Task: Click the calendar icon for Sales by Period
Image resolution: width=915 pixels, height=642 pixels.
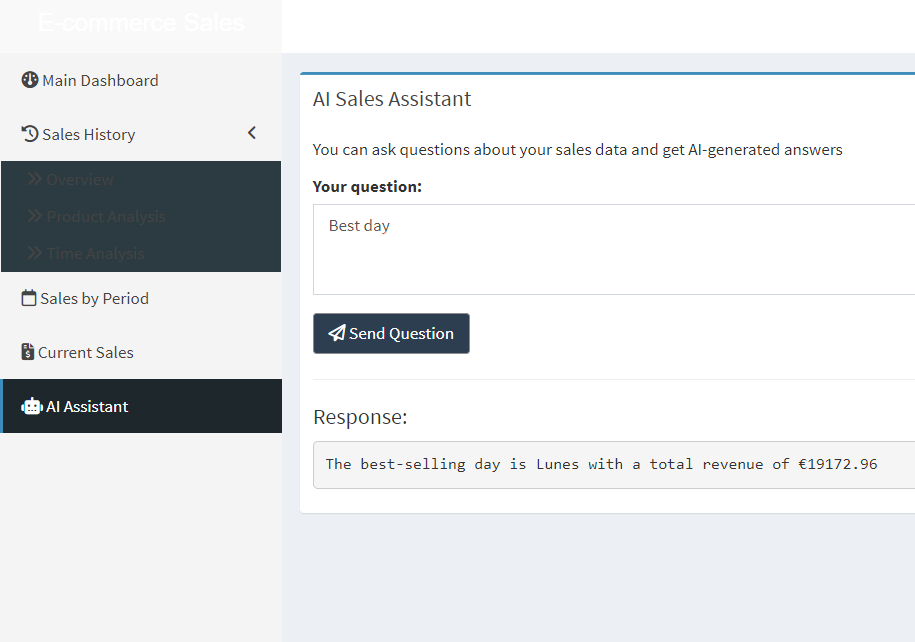Action: [x=29, y=298]
